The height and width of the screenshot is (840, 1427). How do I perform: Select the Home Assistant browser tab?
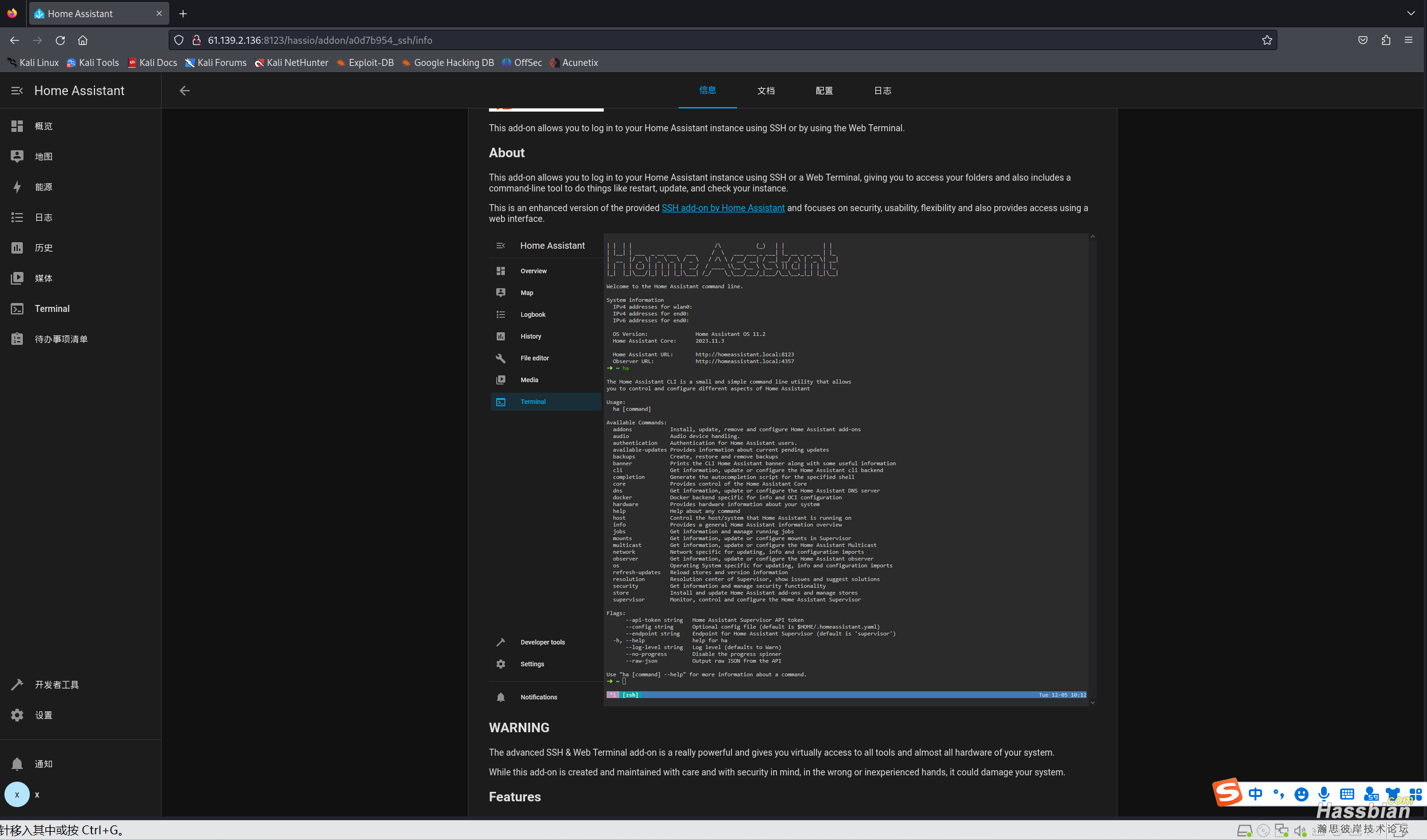(98, 13)
